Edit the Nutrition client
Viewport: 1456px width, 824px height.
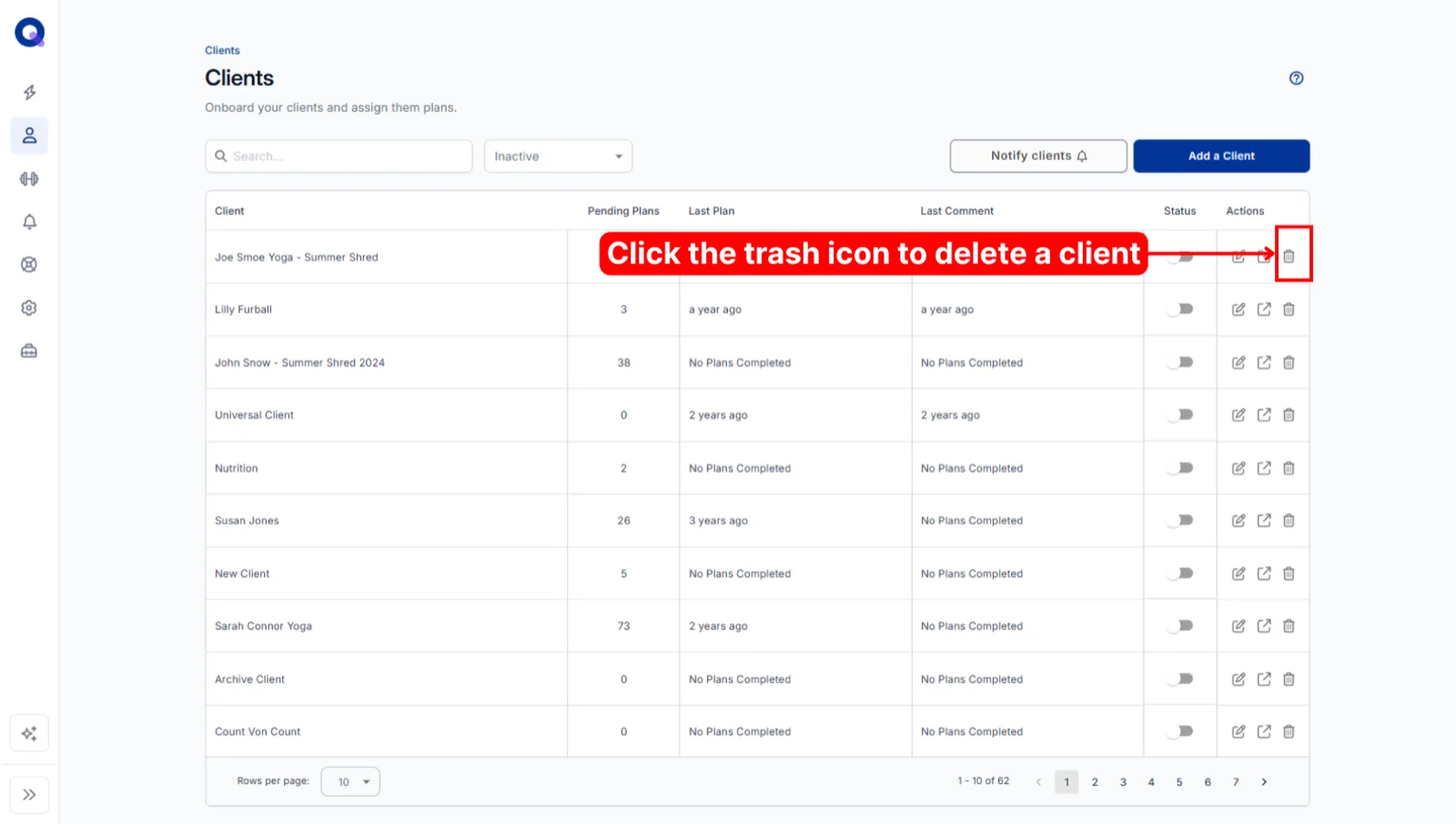(x=1239, y=468)
